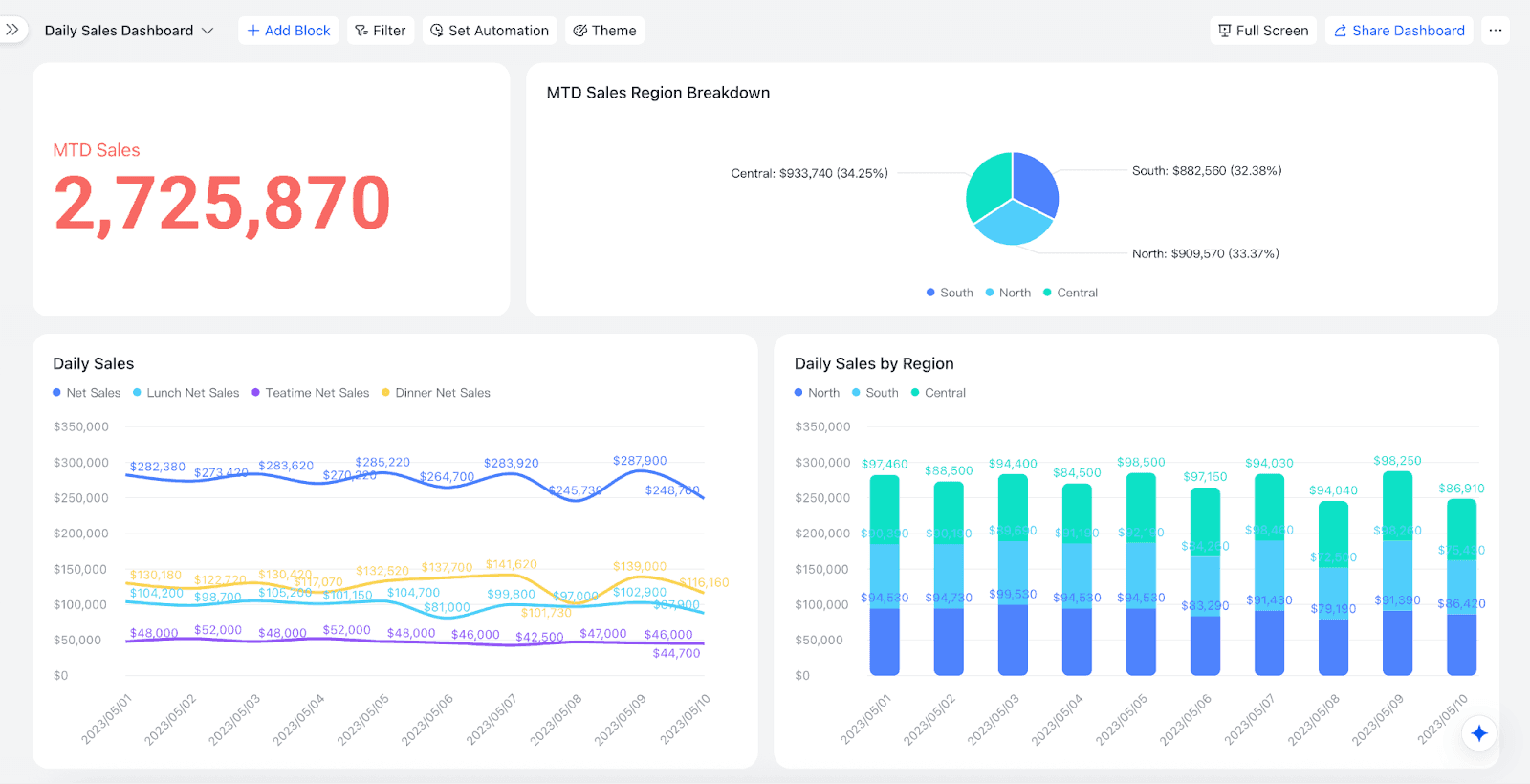Toggle South legend in Daily Sales by Region
The image size is (1530, 784).
click(x=876, y=393)
